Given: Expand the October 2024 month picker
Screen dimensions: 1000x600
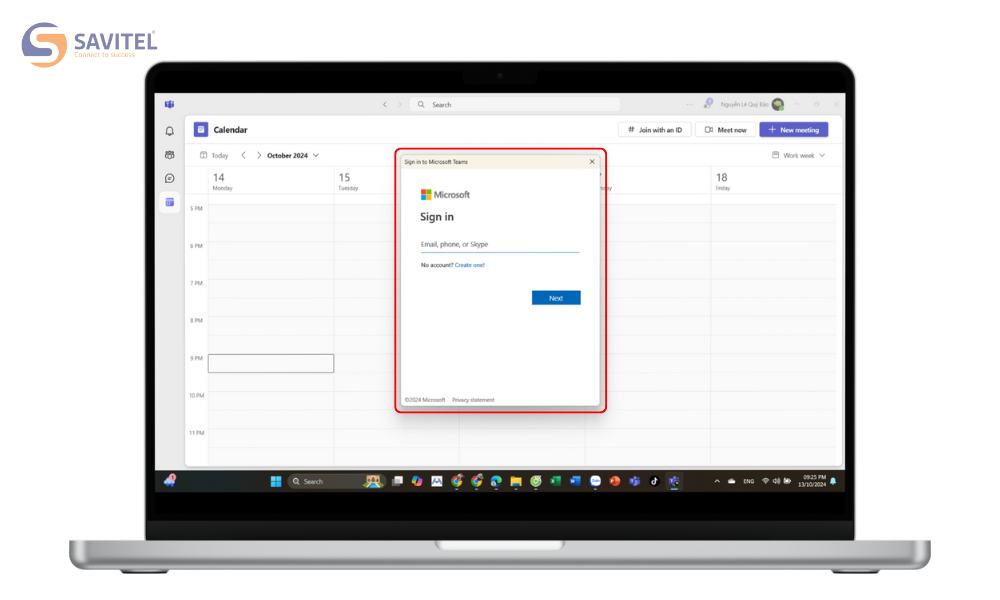Looking at the screenshot, I should coord(293,156).
